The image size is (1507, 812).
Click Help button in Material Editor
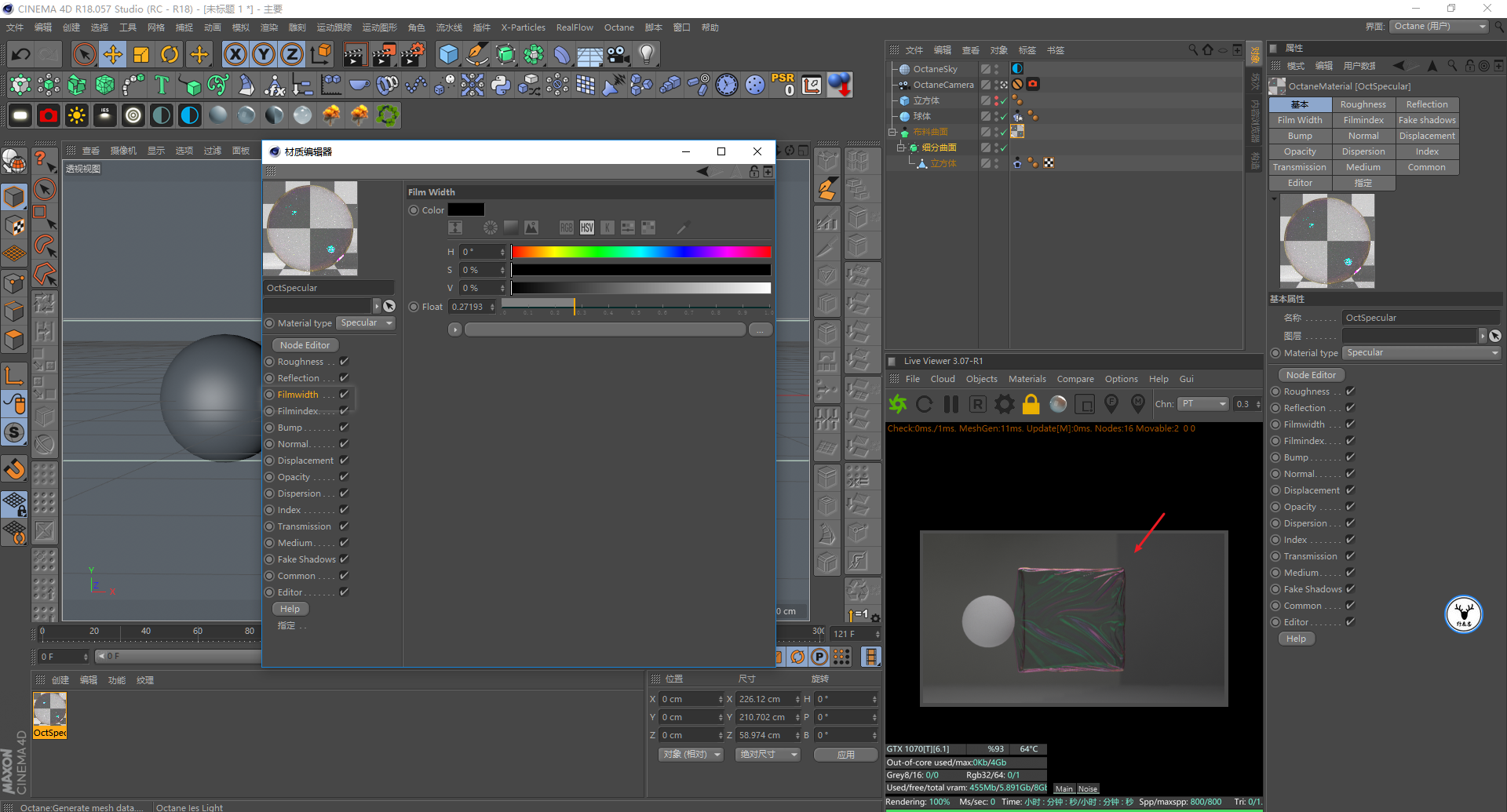coord(290,609)
